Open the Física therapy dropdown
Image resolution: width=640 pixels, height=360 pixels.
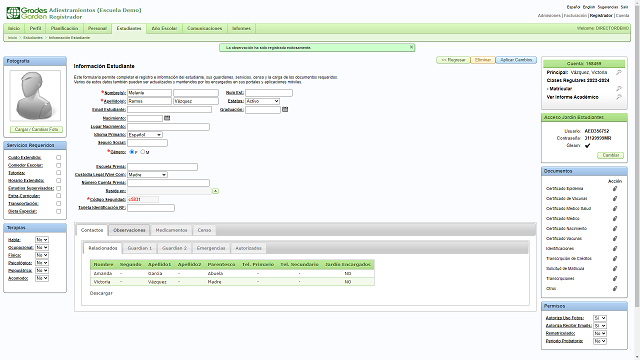pos(42,255)
